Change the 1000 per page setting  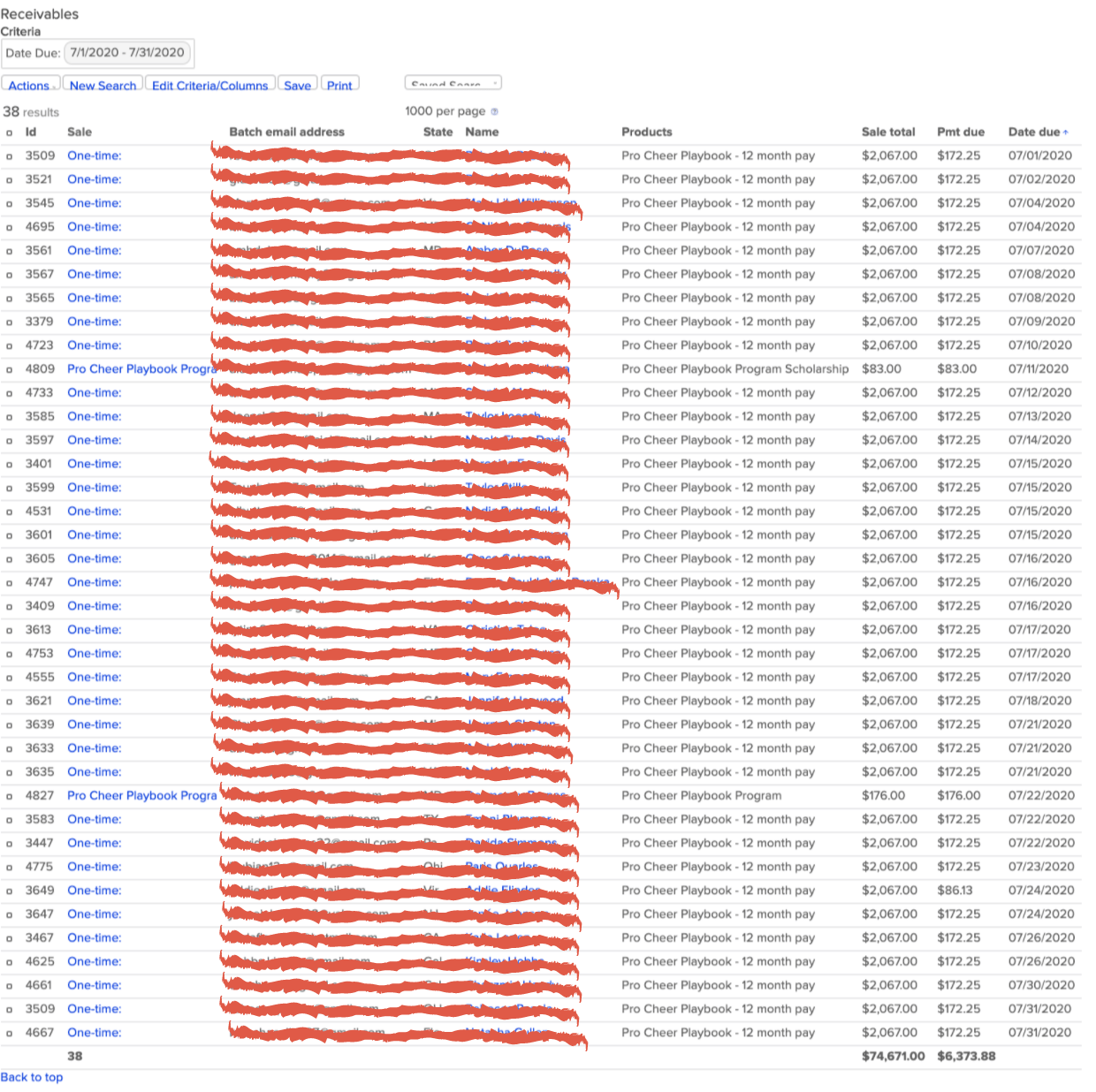coord(445,111)
